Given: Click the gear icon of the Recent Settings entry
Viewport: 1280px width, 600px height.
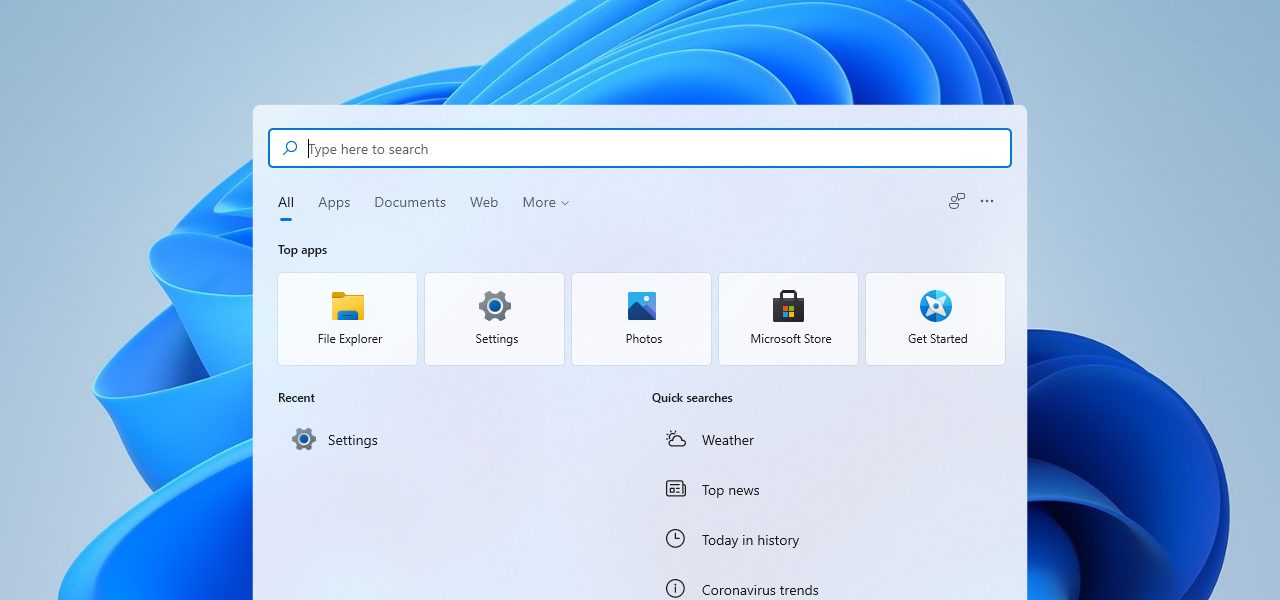Looking at the screenshot, I should point(304,439).
